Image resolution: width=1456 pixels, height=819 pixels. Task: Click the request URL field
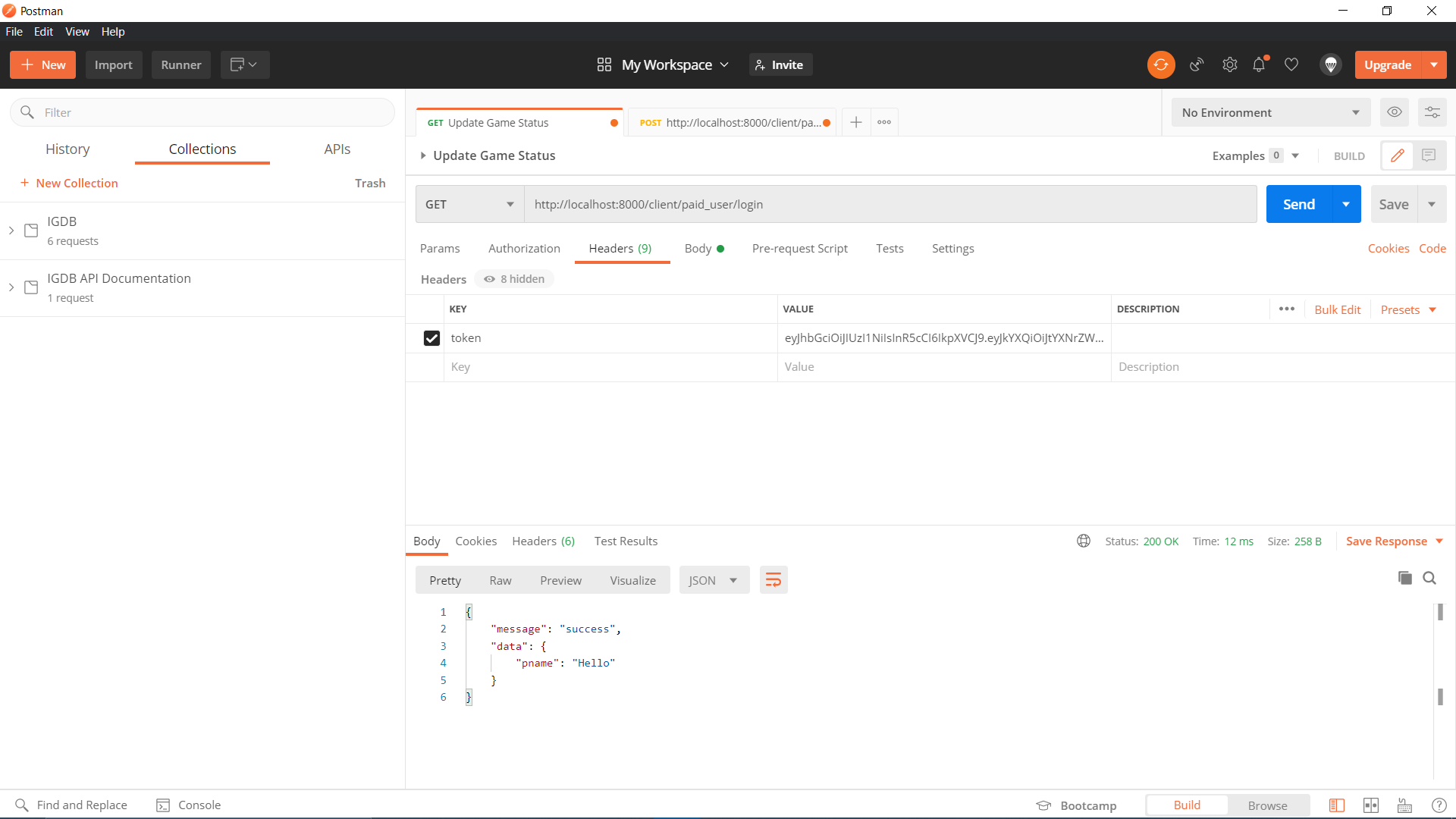tap(890, 204)
